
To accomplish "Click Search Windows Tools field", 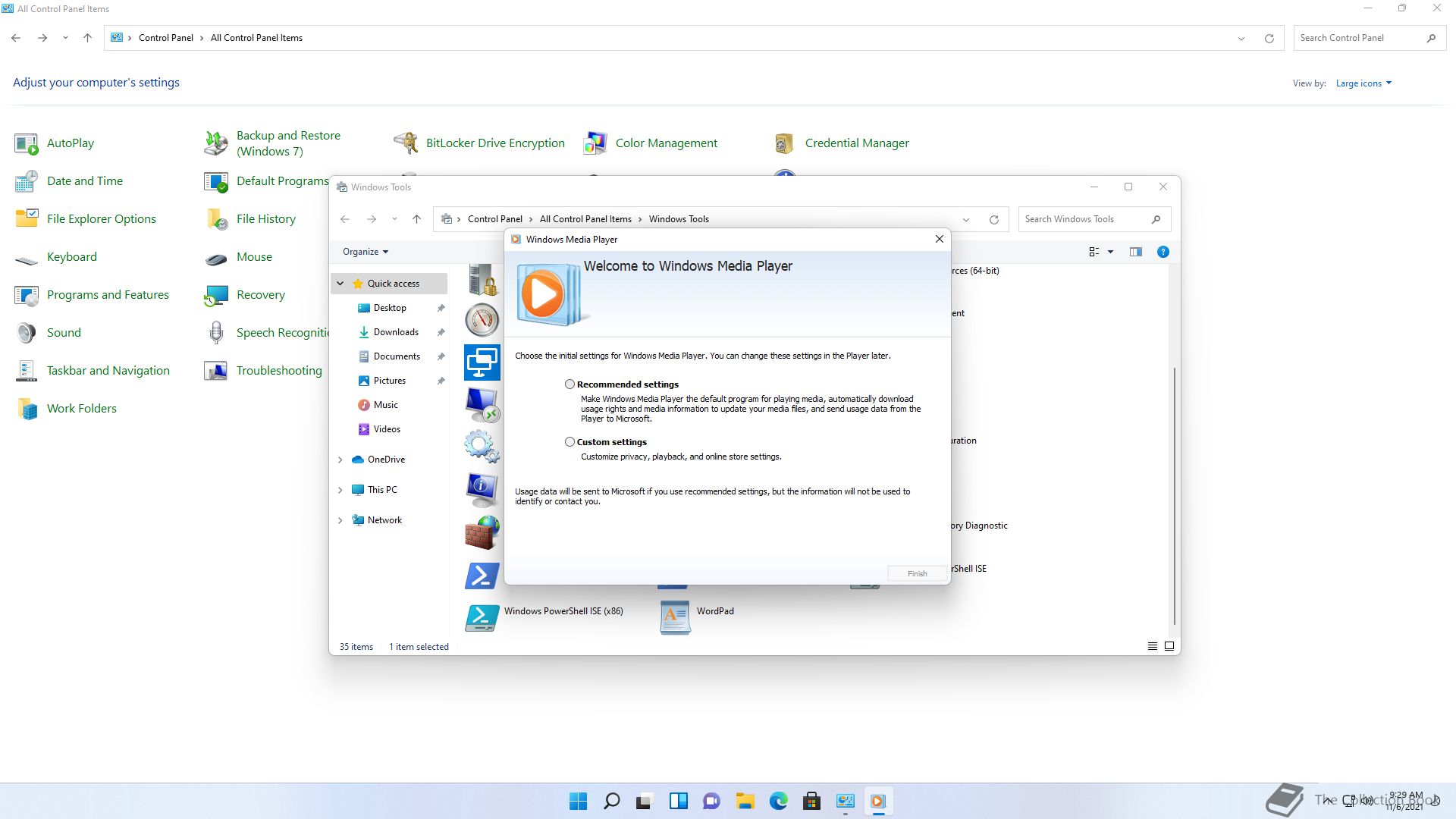I will pyautogui.click(x=1094, y=219).
